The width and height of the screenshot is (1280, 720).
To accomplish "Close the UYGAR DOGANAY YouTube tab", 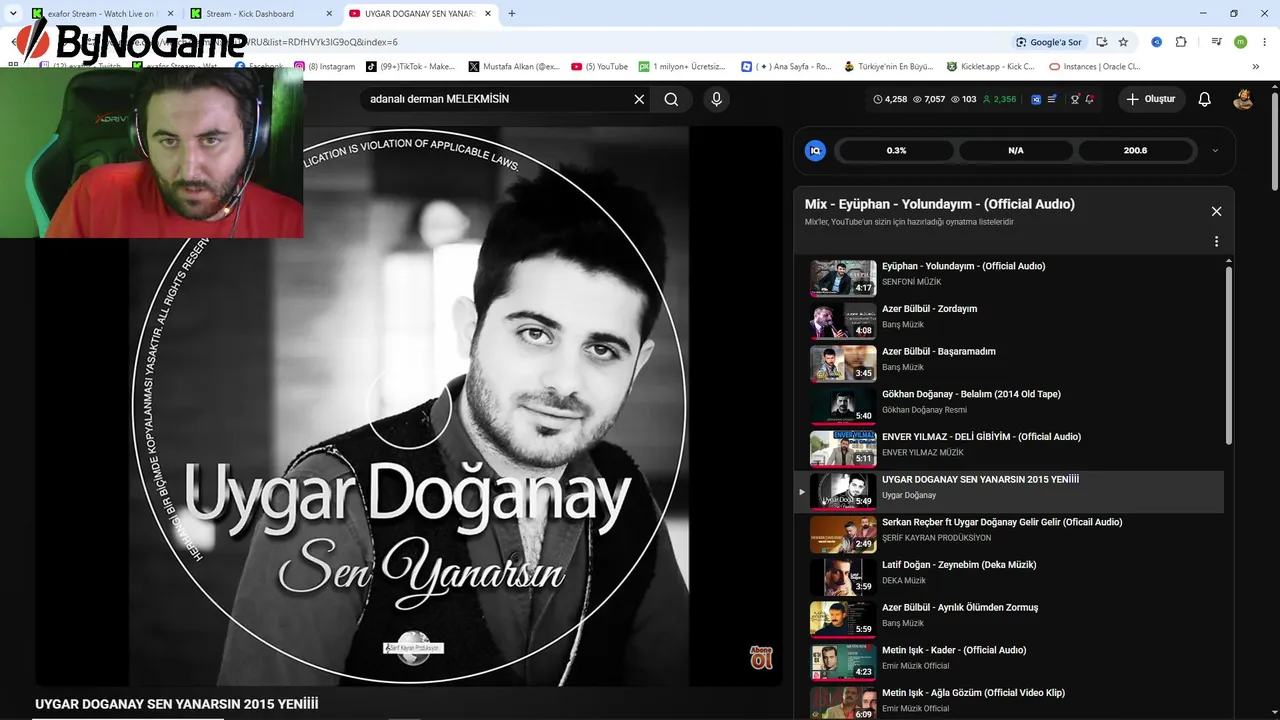I will click(x=487, y=14).
